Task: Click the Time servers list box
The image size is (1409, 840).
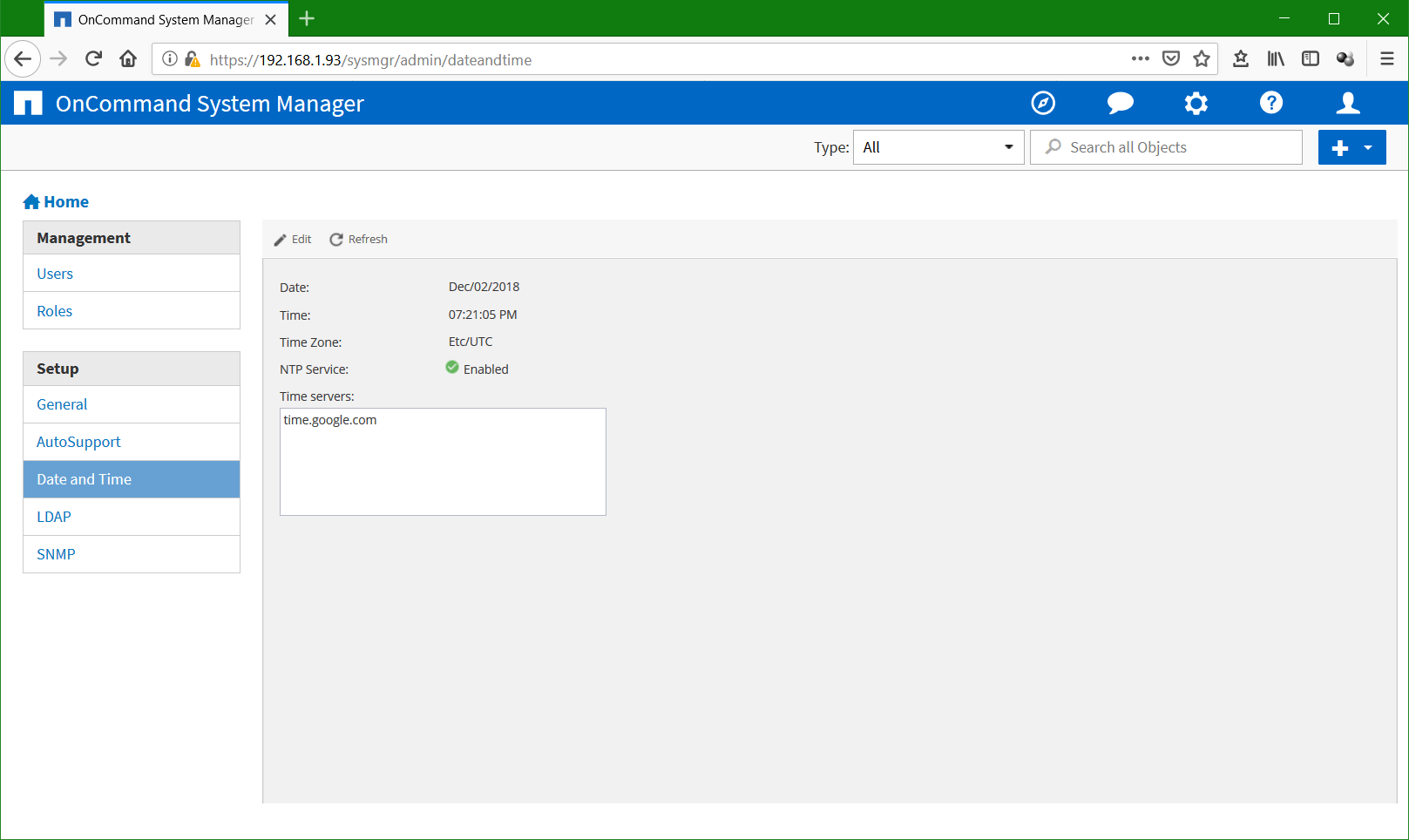Action: (443, 462)
